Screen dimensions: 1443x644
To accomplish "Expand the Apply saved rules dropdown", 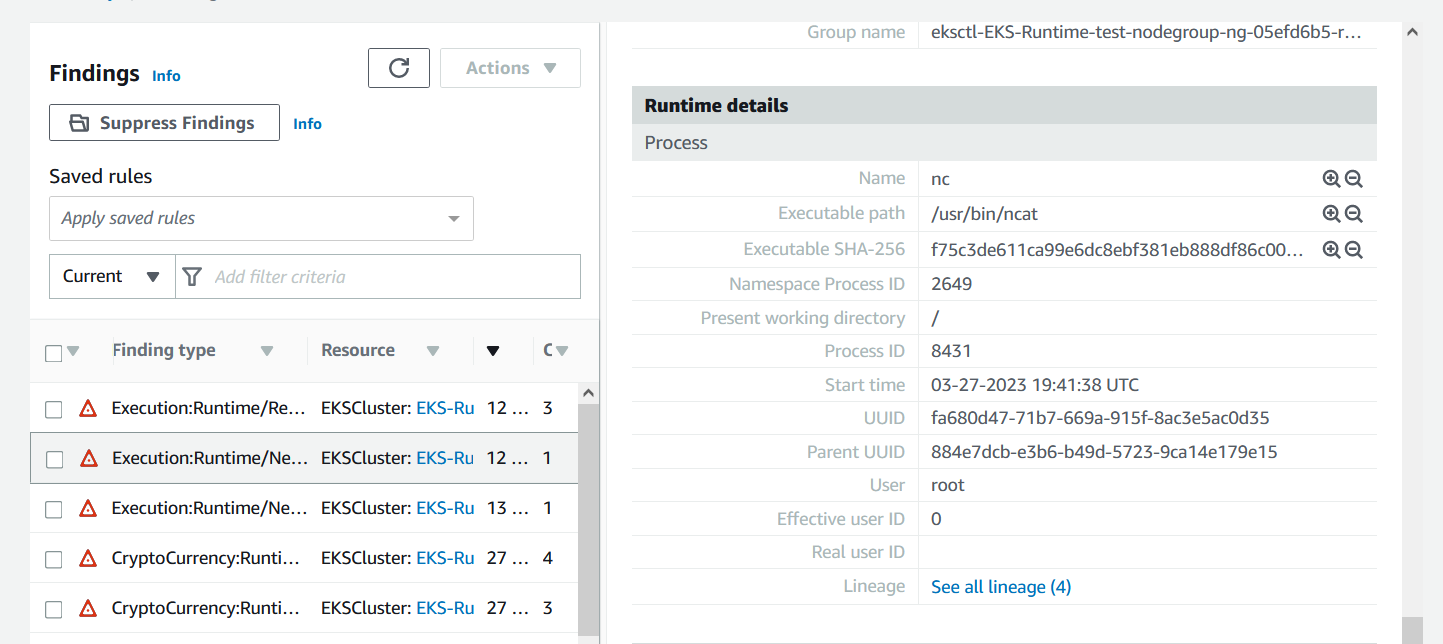I will click(261, 218).
